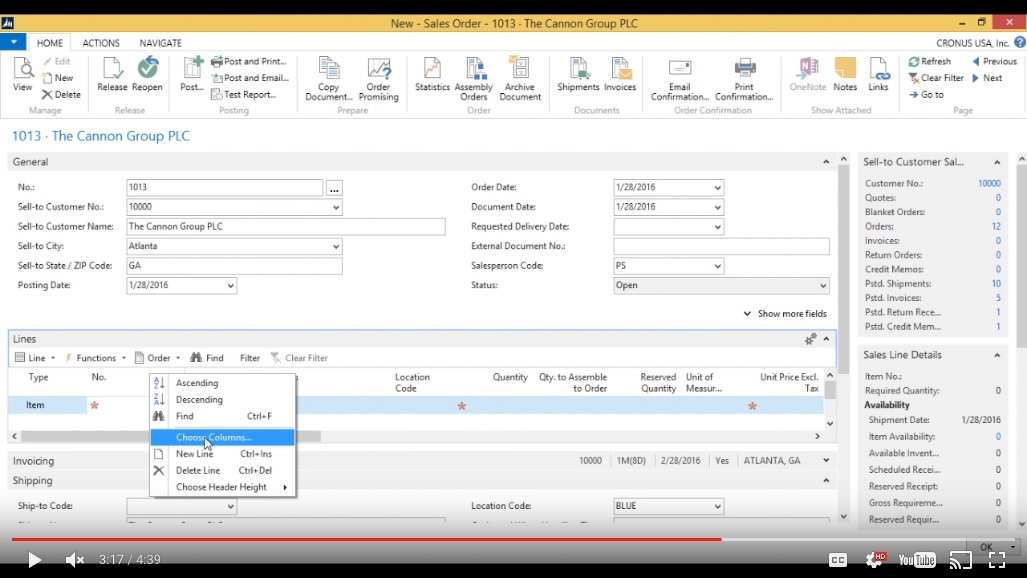Click Clear Filter in ribbon

click(x=936, y=77)
